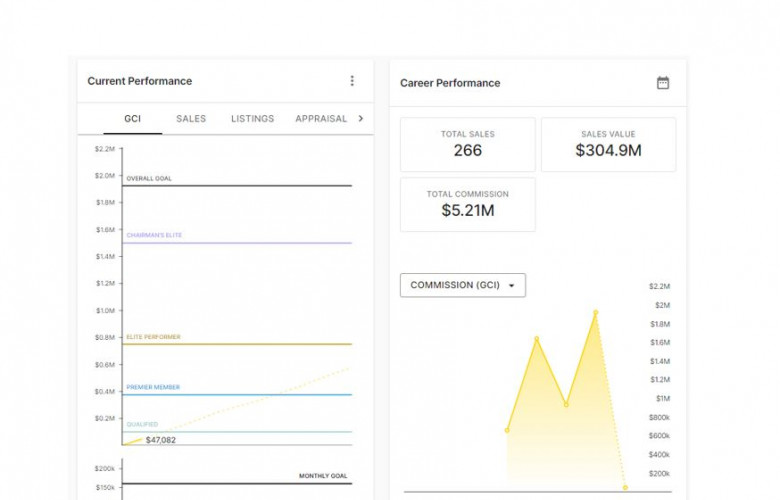The image size is (780, 500).
Task: Switch to the APPRAISAL tab
Action: (x=321, y=118)
